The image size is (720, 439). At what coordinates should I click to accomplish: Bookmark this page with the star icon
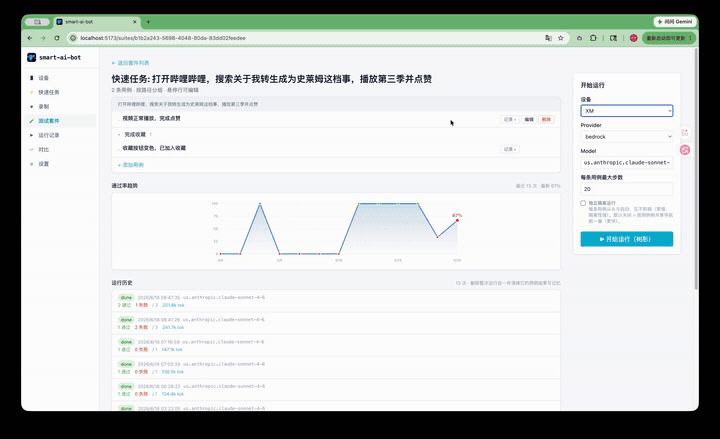pyautogui.click(x=561, y=38)
